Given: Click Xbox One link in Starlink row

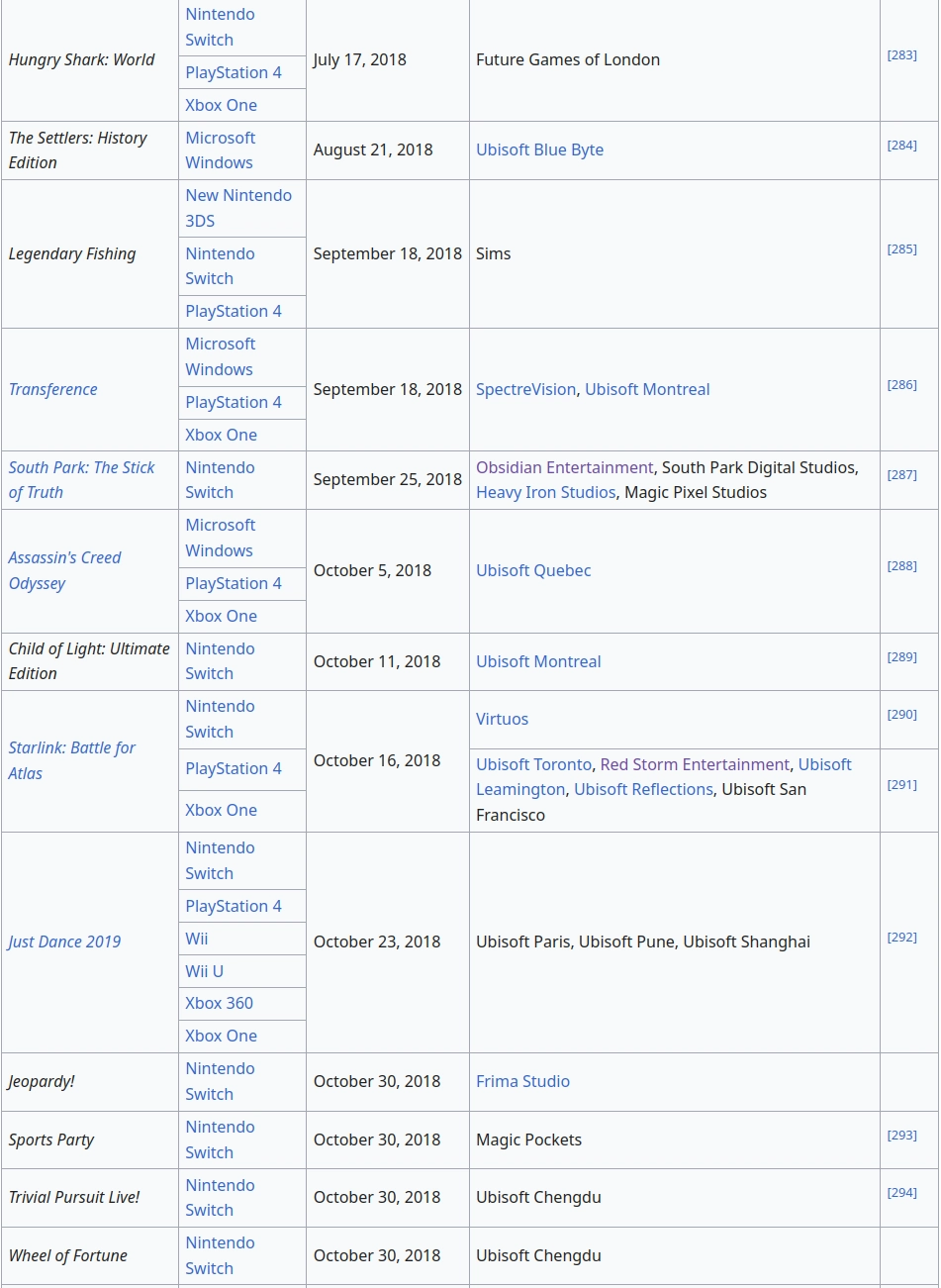Looking at the screenshot, I should pyautogui.click(x=221, y=810).
